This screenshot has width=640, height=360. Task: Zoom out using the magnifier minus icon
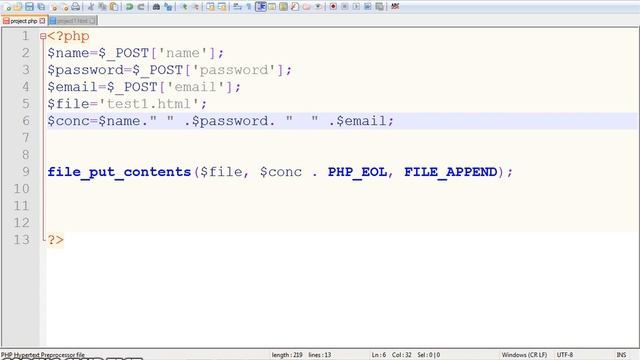[x=196, y=7]
